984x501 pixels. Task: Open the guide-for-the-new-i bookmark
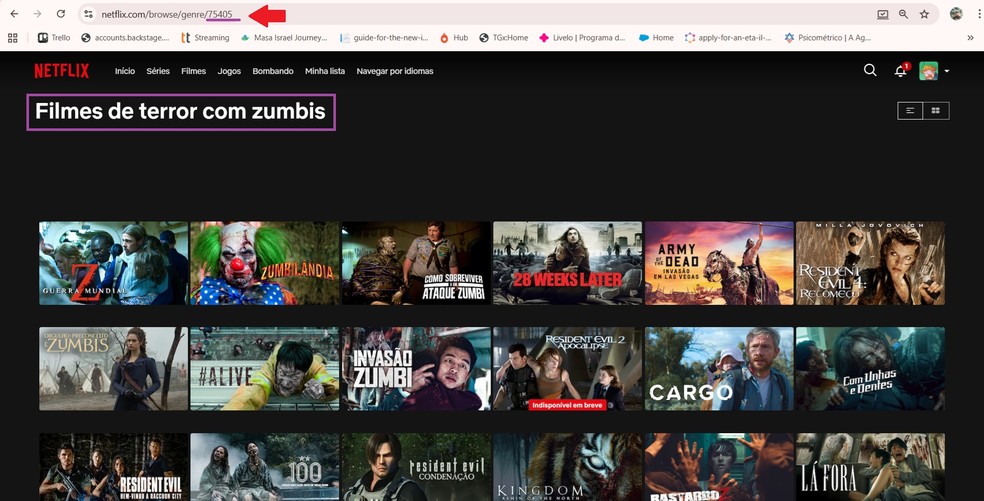(x=385, y=38)
